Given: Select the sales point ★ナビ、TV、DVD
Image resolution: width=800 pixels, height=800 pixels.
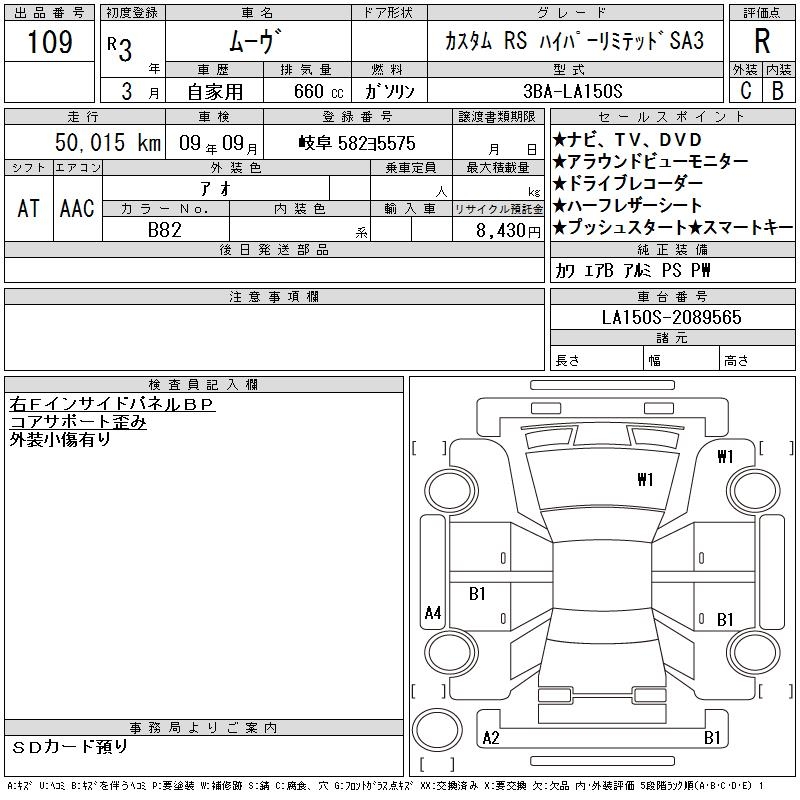Looking at the screenshot, I should (627, 140).
